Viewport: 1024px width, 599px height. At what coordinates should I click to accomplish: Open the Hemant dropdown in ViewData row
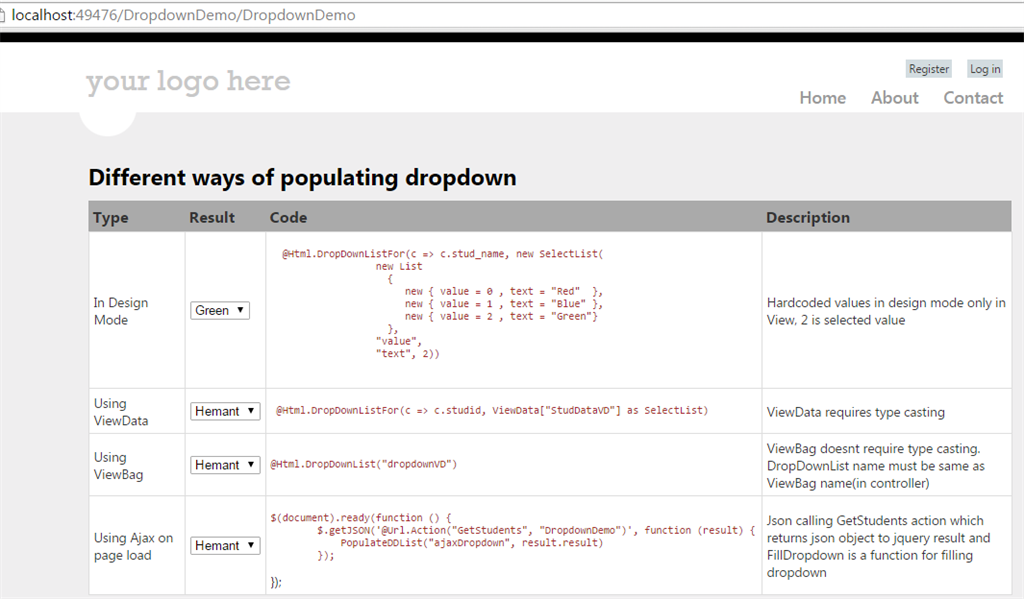[225, 411]
